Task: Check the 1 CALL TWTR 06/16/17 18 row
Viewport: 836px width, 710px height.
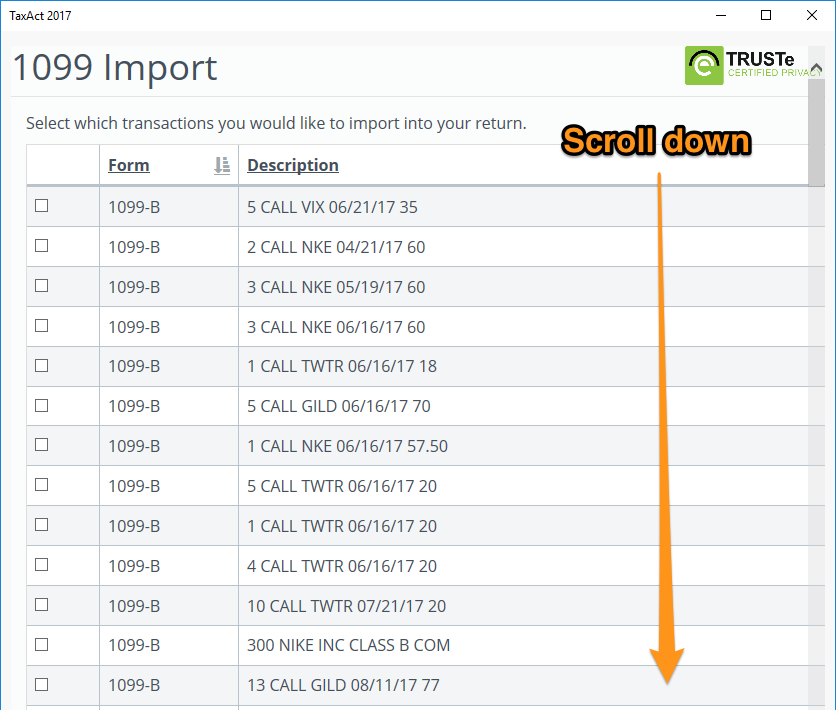Action: coord(42,366)
